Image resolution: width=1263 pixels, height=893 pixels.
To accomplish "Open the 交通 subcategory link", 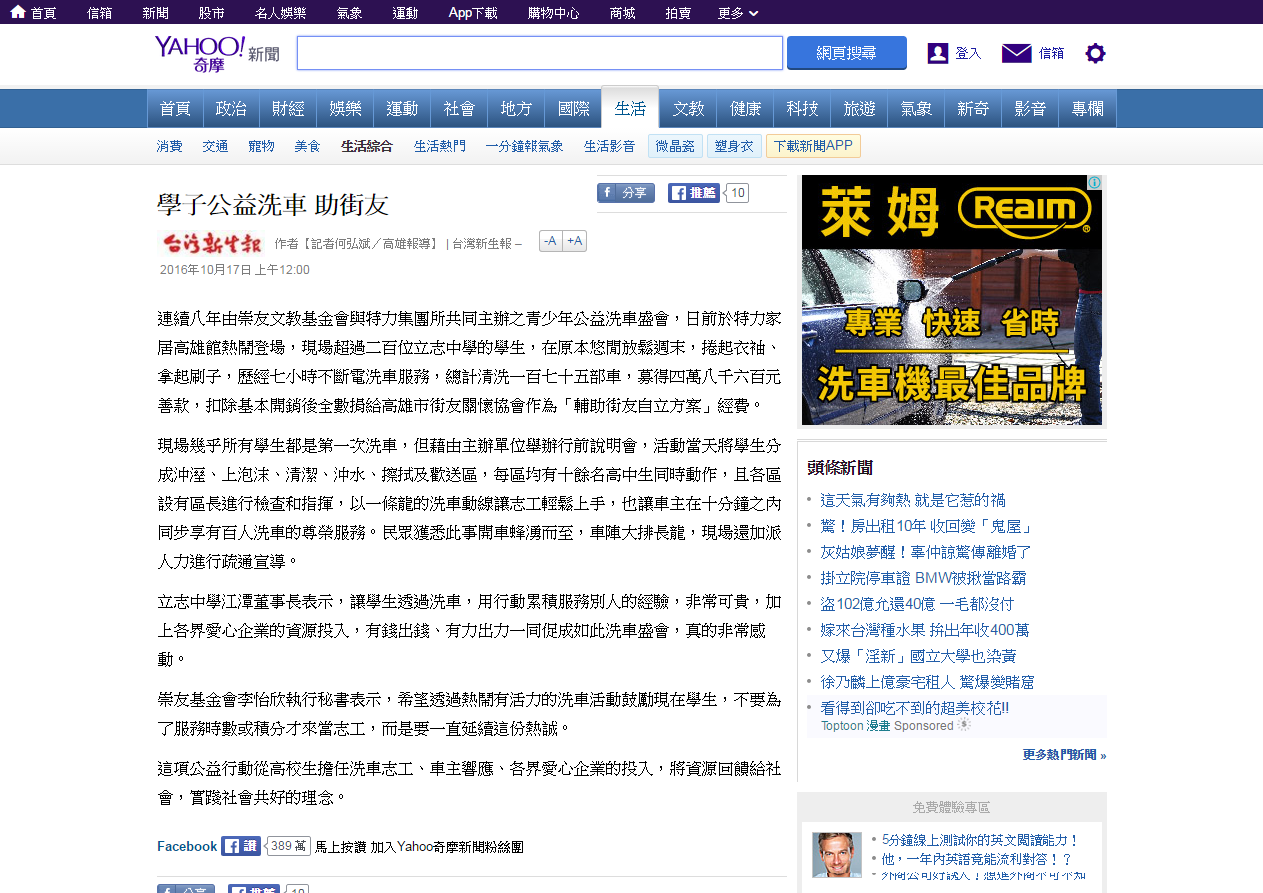I will click(215, 146).
